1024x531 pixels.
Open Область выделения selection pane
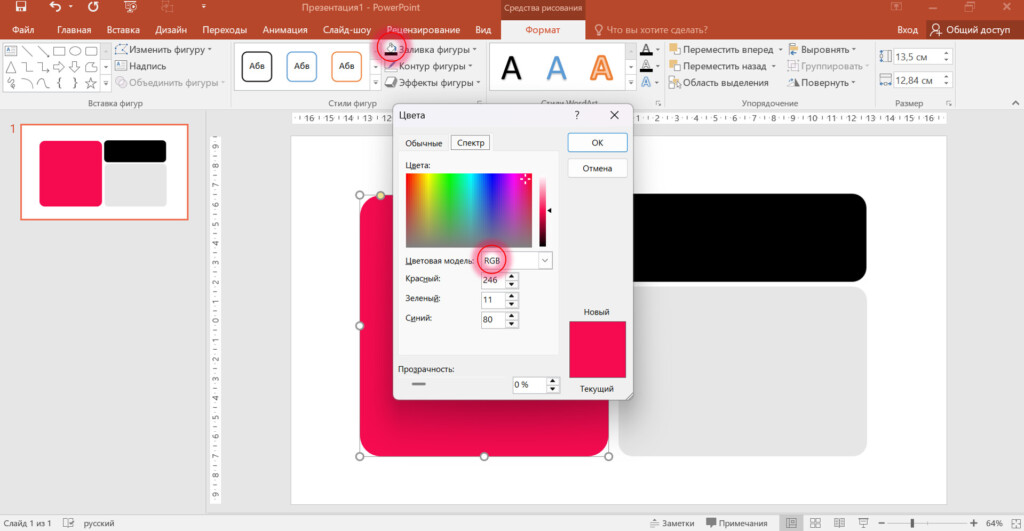click(718, 83)
